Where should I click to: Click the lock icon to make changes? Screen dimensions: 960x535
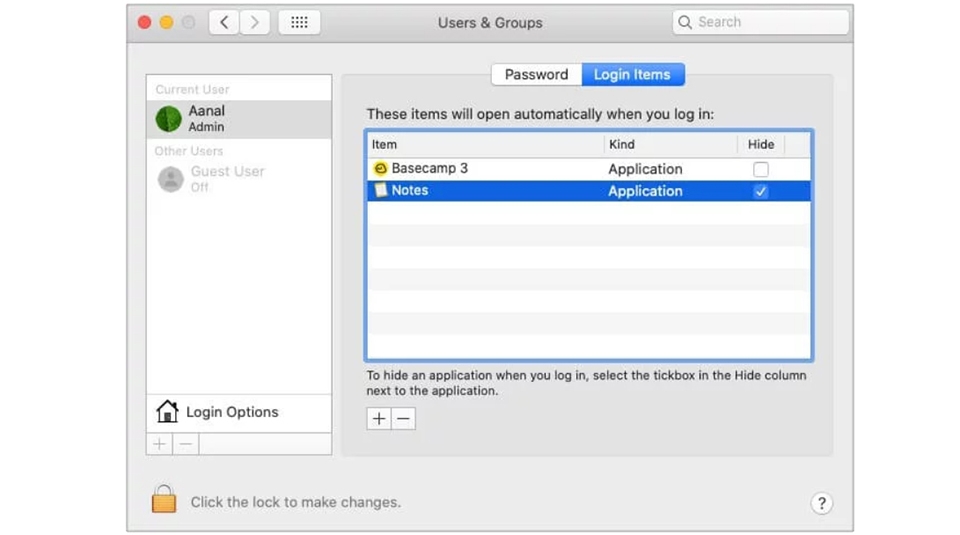(164, 499)
